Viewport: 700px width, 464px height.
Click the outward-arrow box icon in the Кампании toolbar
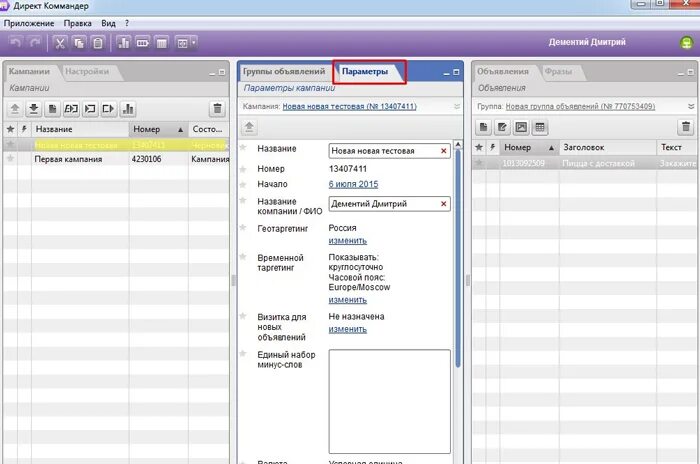[x=108, y=109]
